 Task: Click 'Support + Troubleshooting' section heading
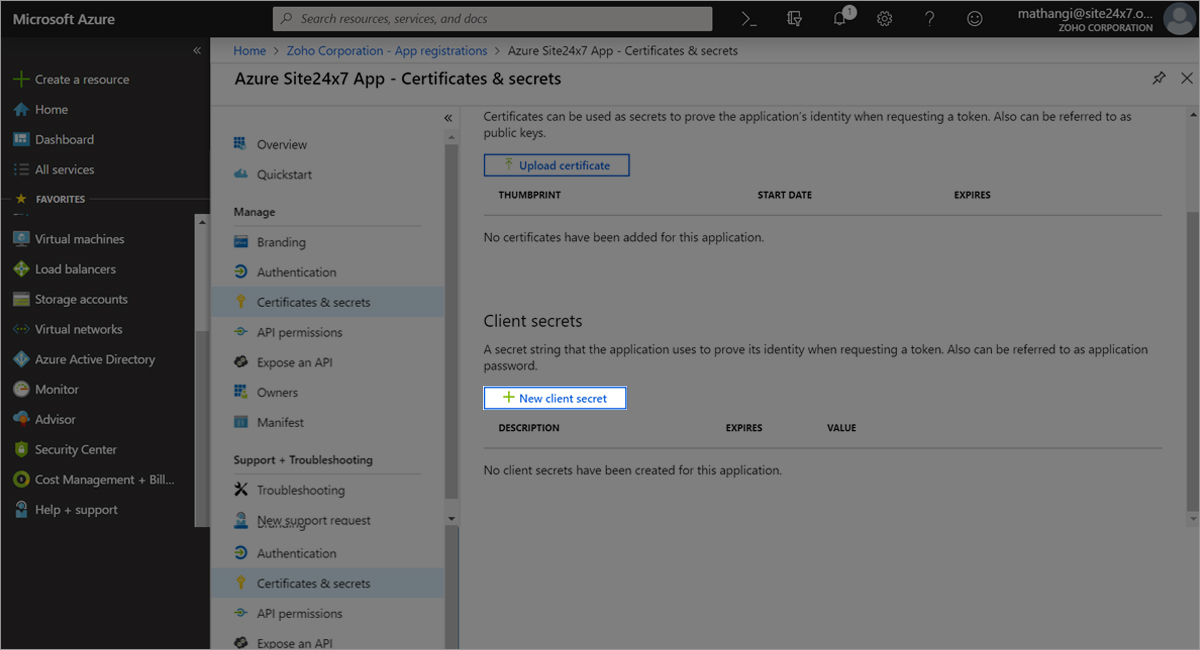pos(303,460)
